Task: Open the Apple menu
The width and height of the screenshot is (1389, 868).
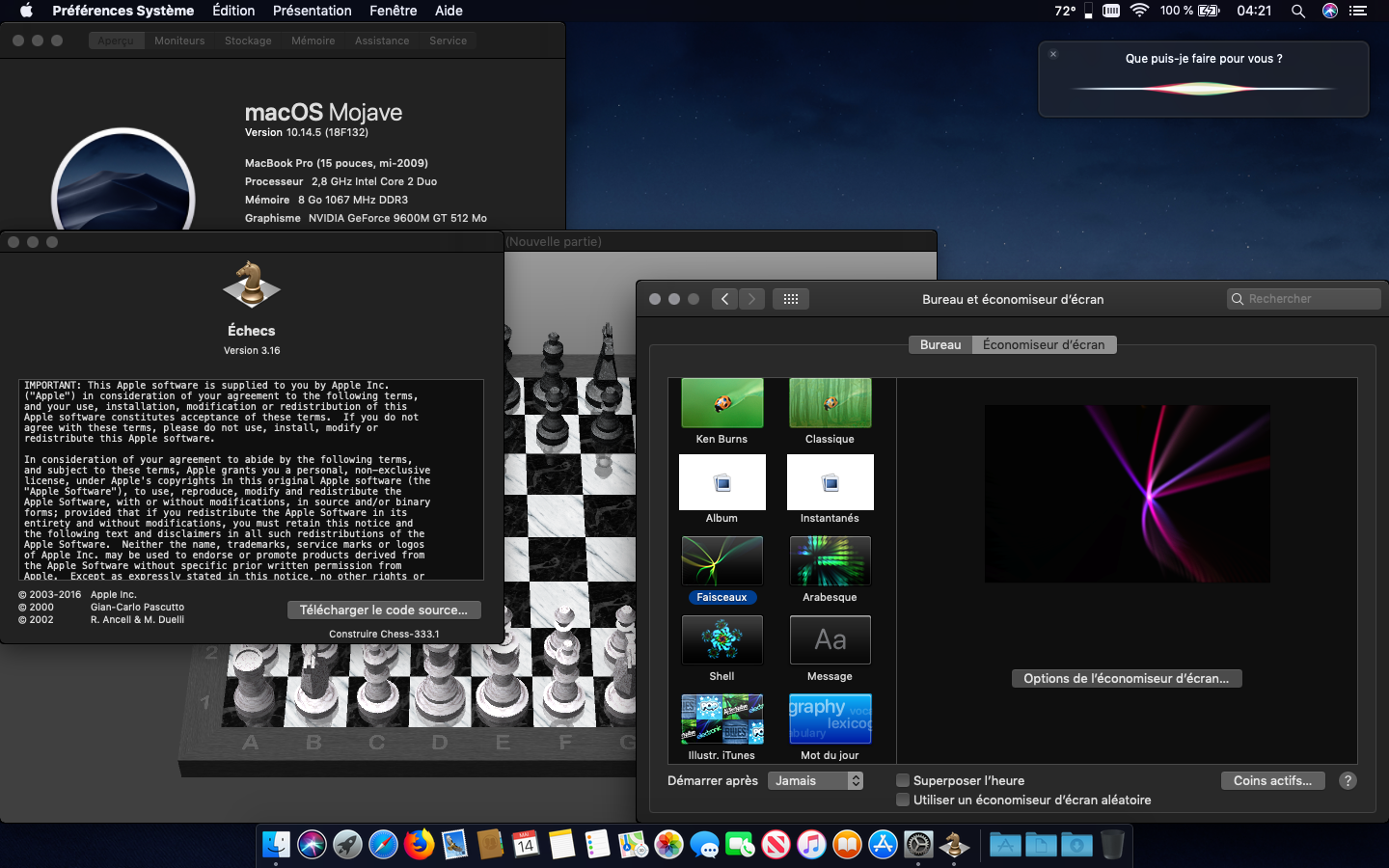Action: 26,11
